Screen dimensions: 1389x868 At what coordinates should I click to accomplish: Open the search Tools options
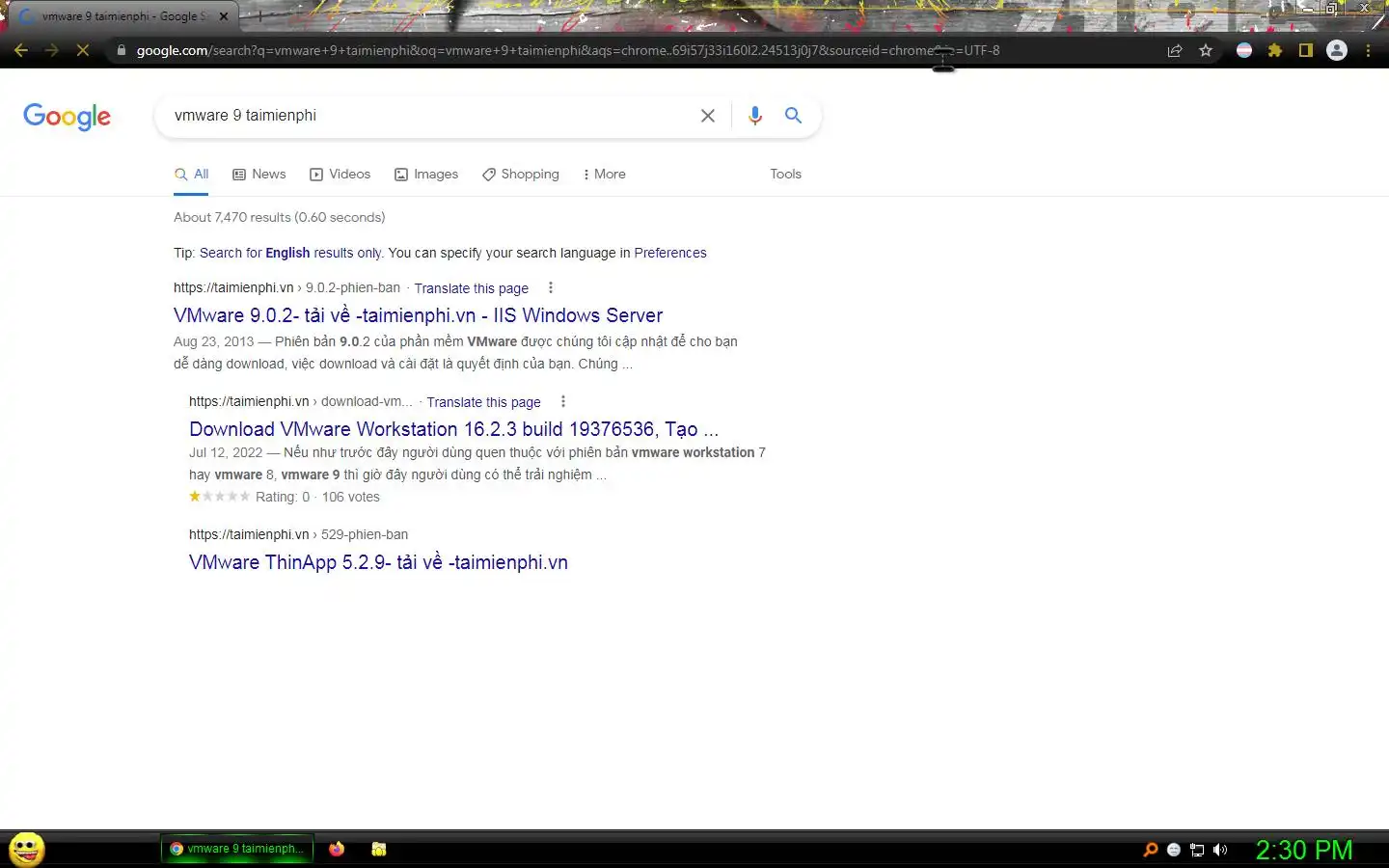[785, 175]
